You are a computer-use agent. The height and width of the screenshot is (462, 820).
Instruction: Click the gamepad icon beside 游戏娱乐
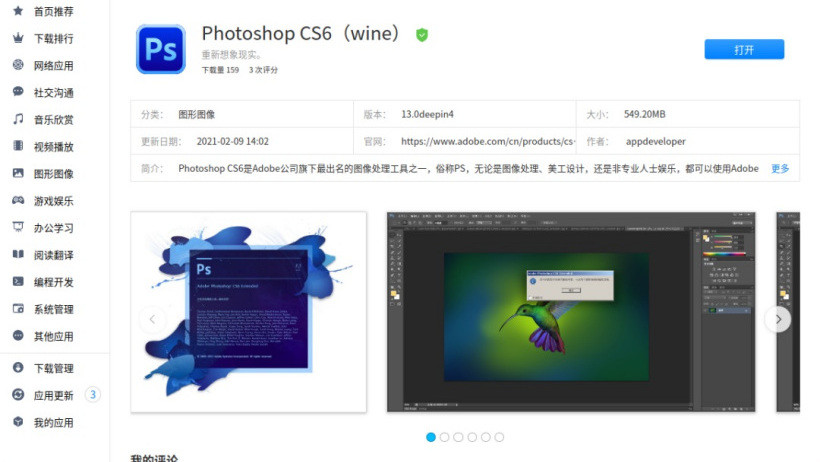(18, 200)
